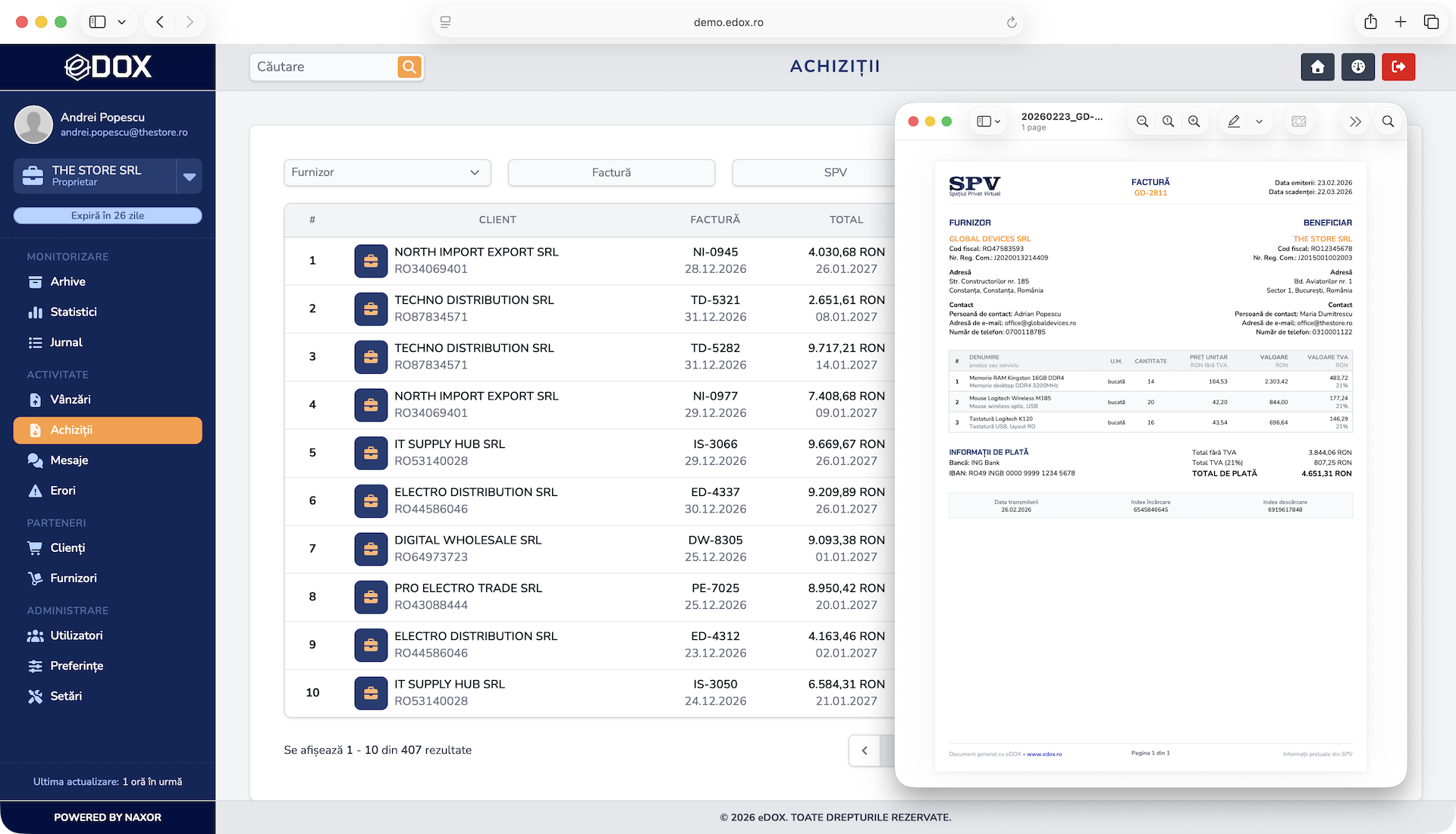1456x834 pixels.
Task: Click the Factură filter button
Action: [611, 172]
